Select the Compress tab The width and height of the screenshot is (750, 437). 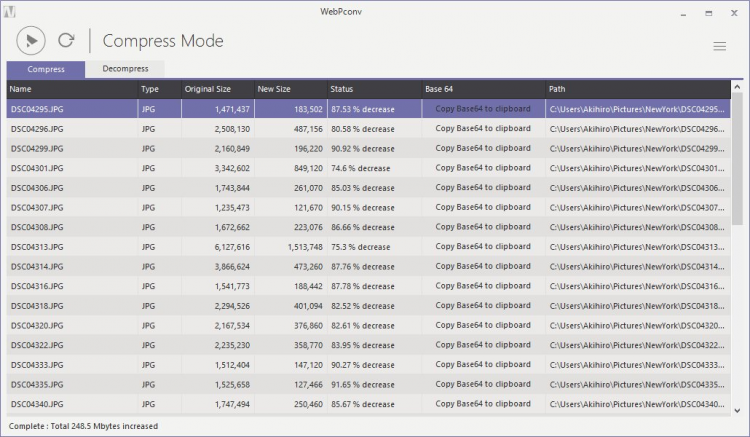(x=46, y=69)
